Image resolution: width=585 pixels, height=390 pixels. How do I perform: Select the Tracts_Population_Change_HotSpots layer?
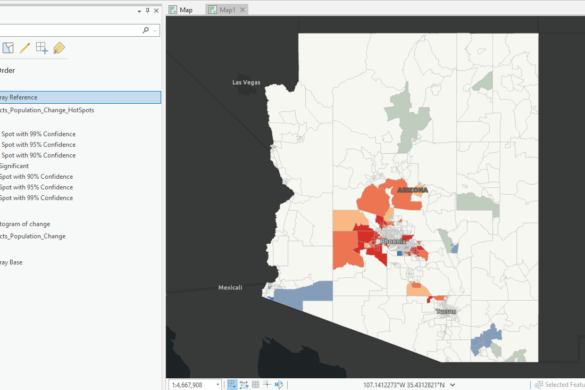(x=47, y=110)
